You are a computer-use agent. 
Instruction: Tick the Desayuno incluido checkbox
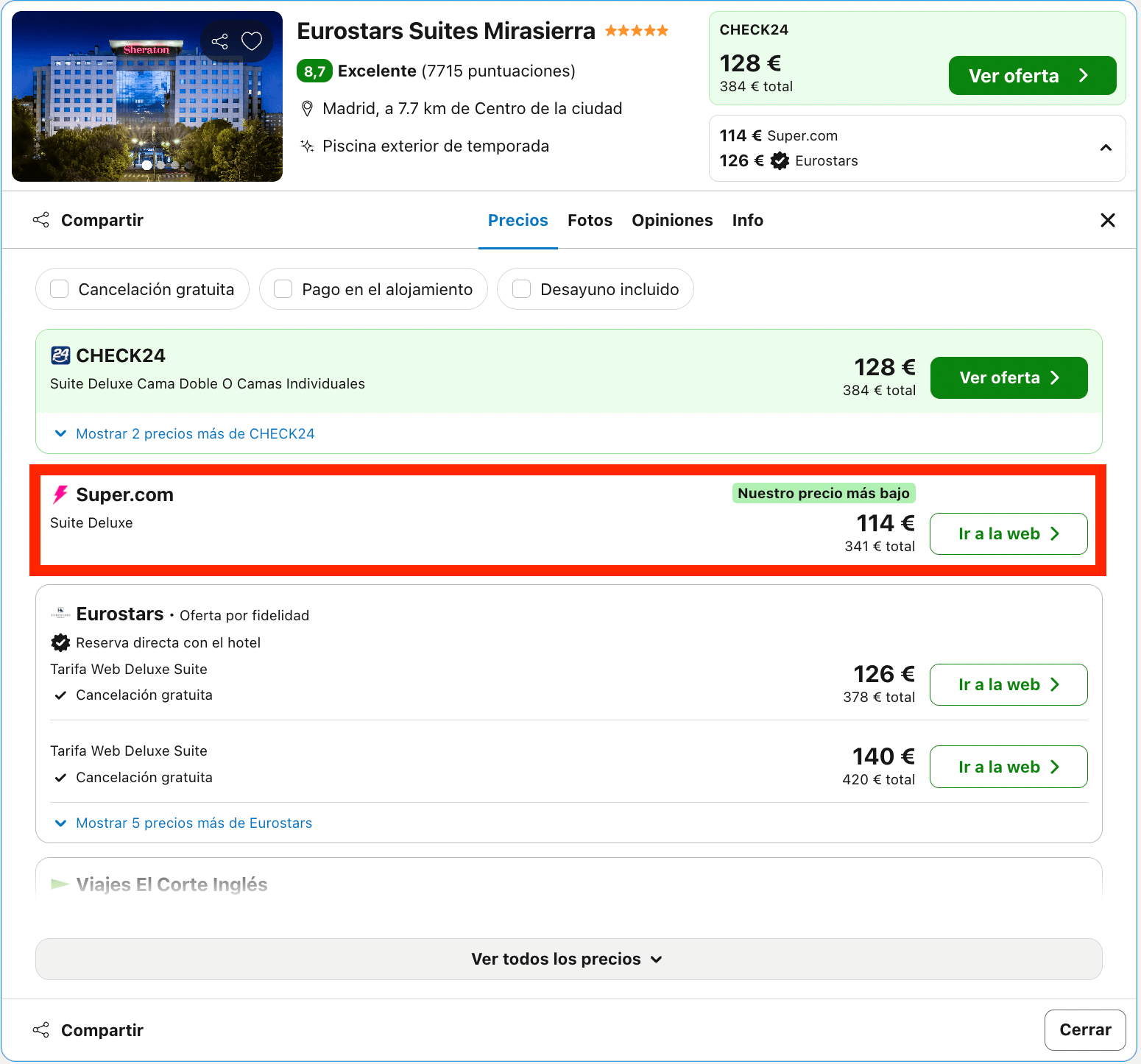pyautogui.click(x=521, y=289)
